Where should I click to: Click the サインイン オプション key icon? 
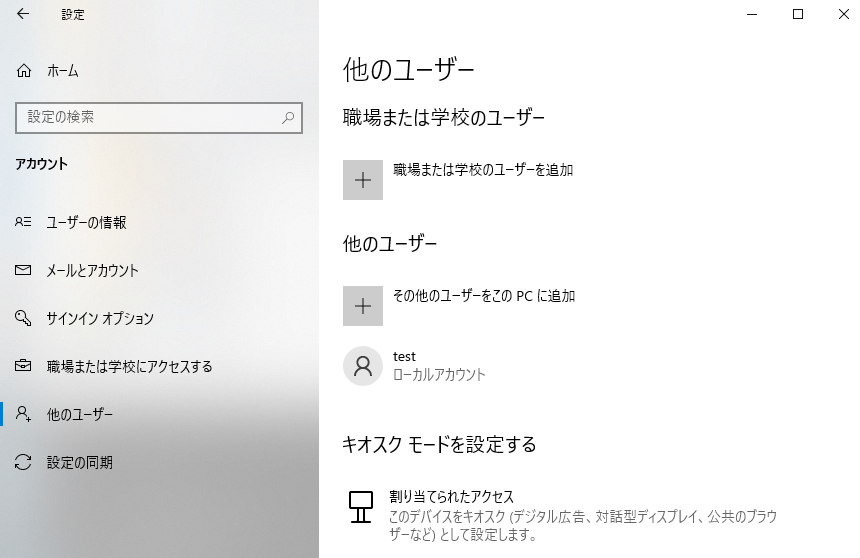coord(23,318)
